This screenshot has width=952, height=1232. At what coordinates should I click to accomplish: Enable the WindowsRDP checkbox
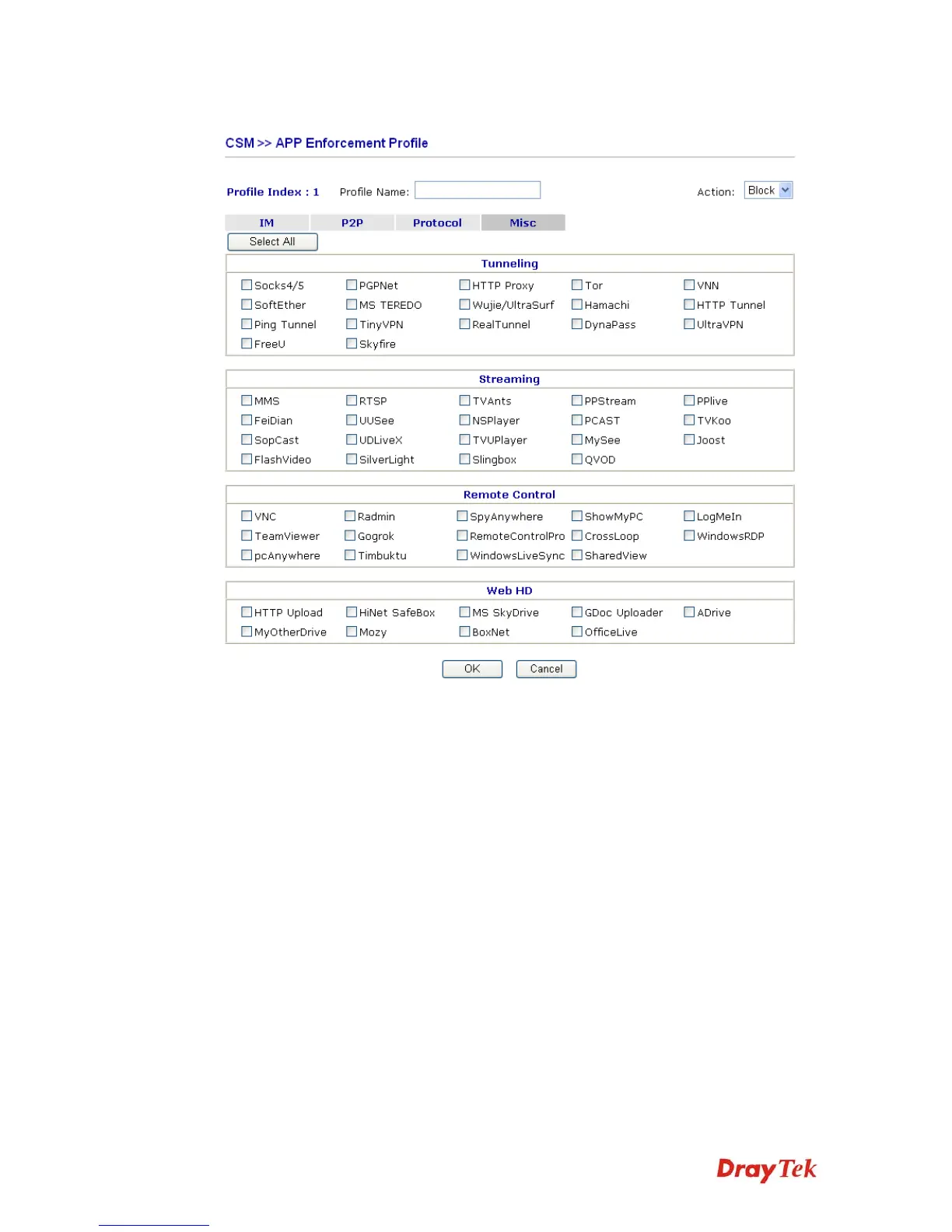click(689, 535)
